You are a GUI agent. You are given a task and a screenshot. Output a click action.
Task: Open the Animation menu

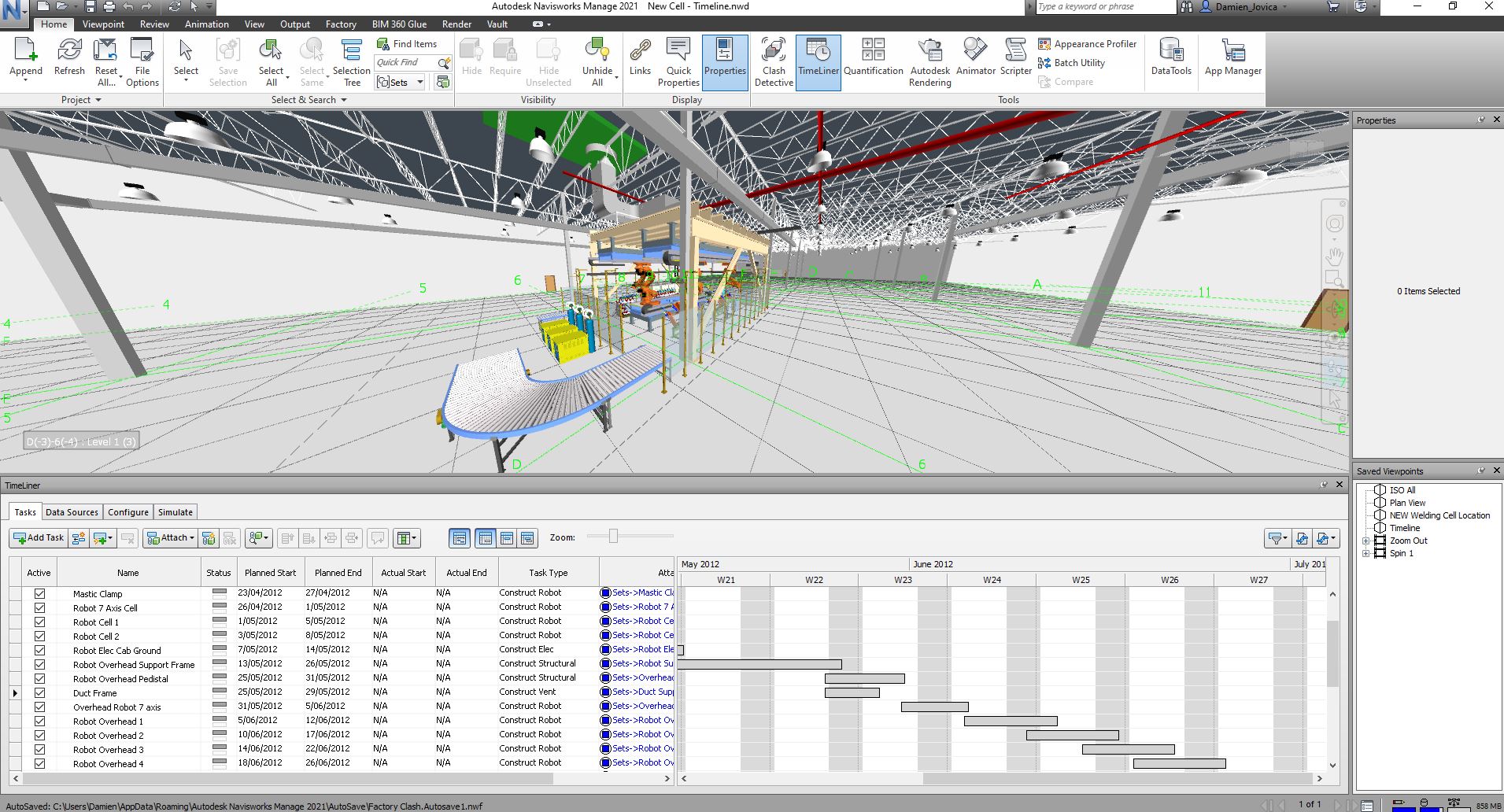[x=206, y=24]
